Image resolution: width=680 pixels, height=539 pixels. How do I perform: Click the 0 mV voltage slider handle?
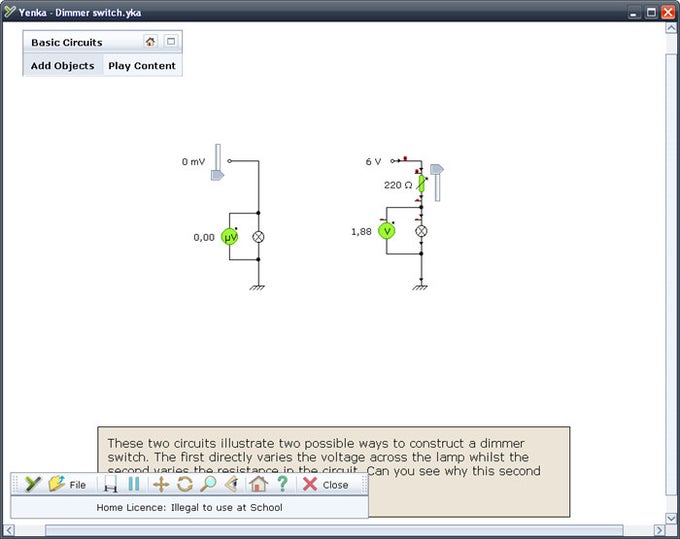[217, 175]
